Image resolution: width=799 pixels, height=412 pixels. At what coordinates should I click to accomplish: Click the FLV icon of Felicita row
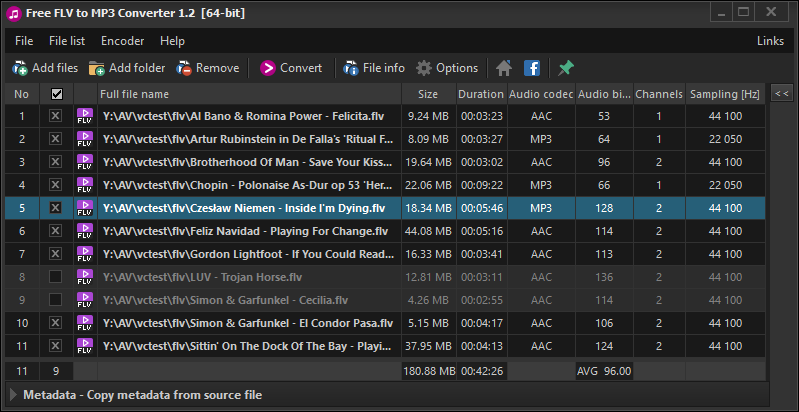click(85, 116)
